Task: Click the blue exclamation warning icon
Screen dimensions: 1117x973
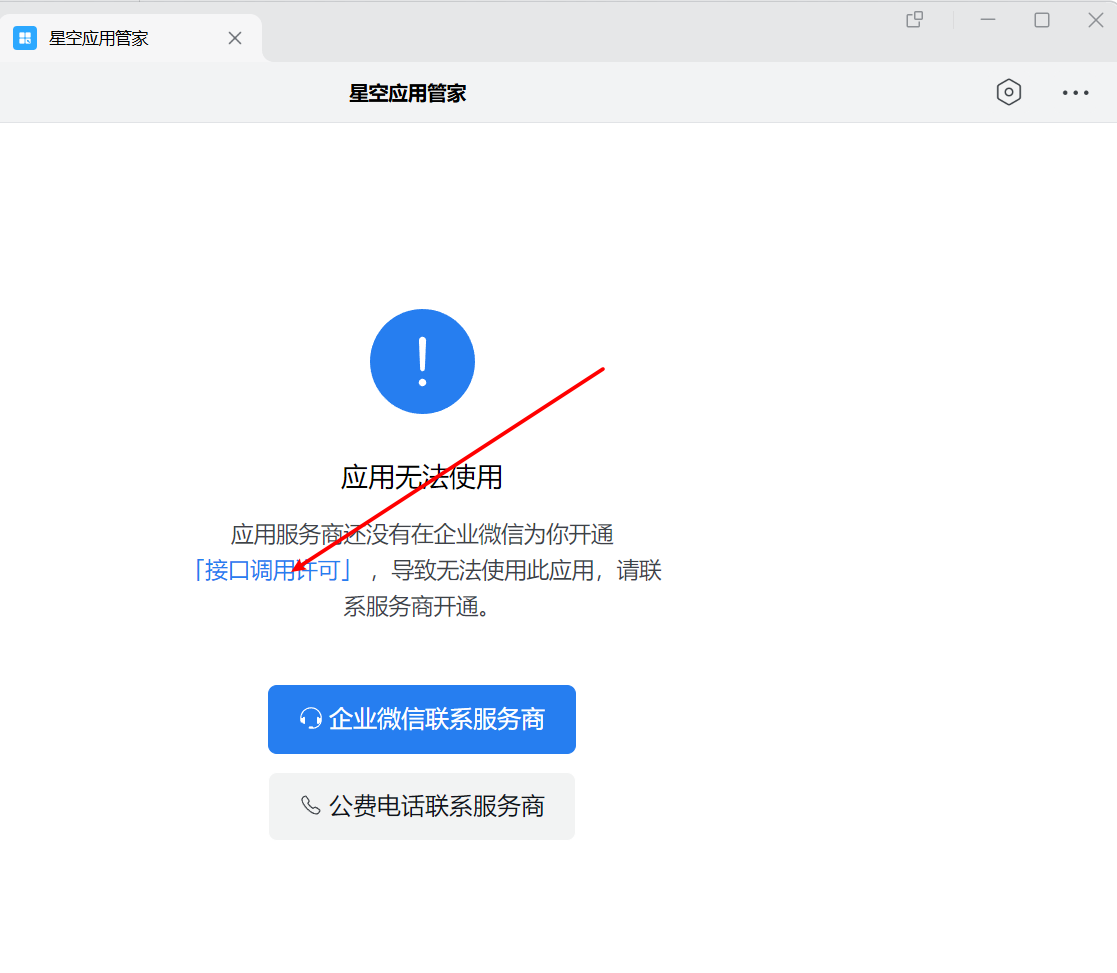Action: point(422,361)
